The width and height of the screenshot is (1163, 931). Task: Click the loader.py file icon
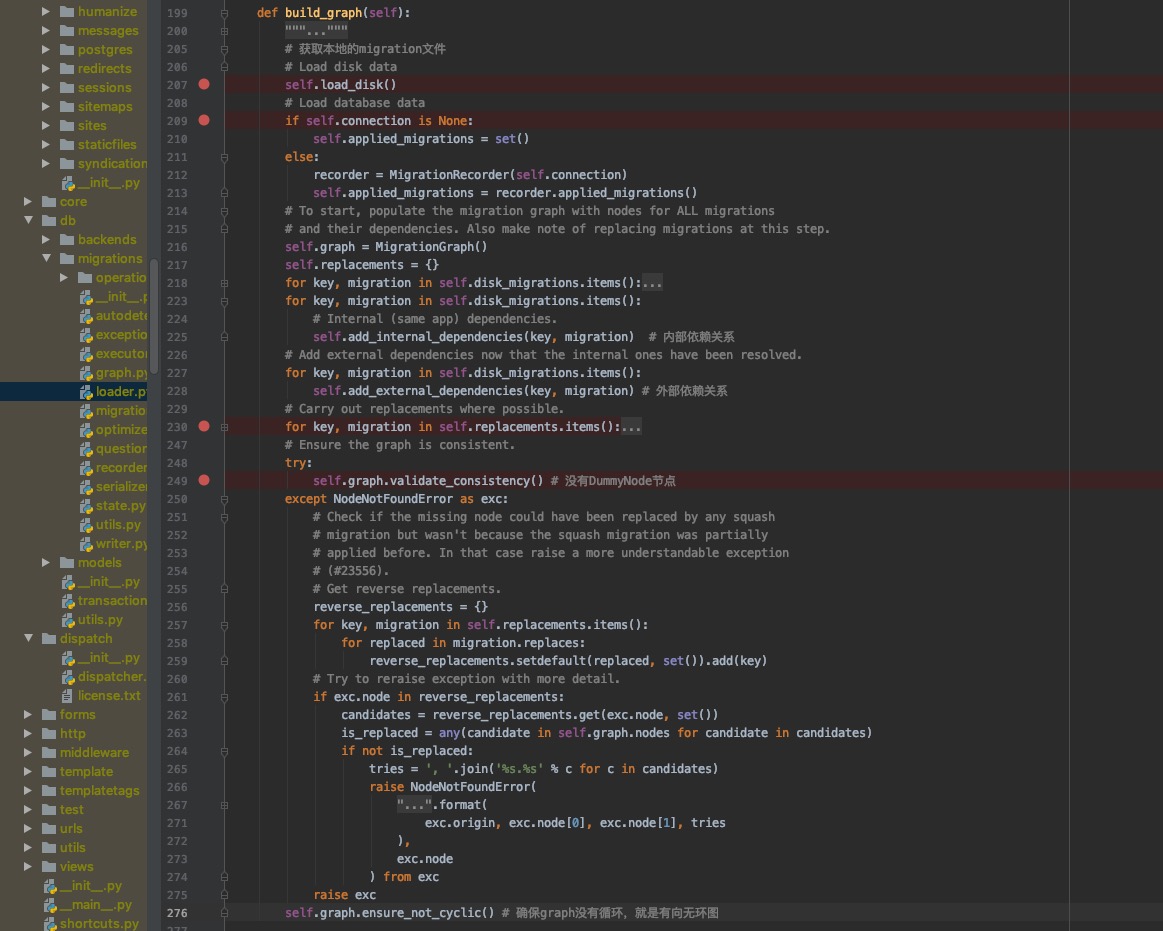tap(86, 392)
